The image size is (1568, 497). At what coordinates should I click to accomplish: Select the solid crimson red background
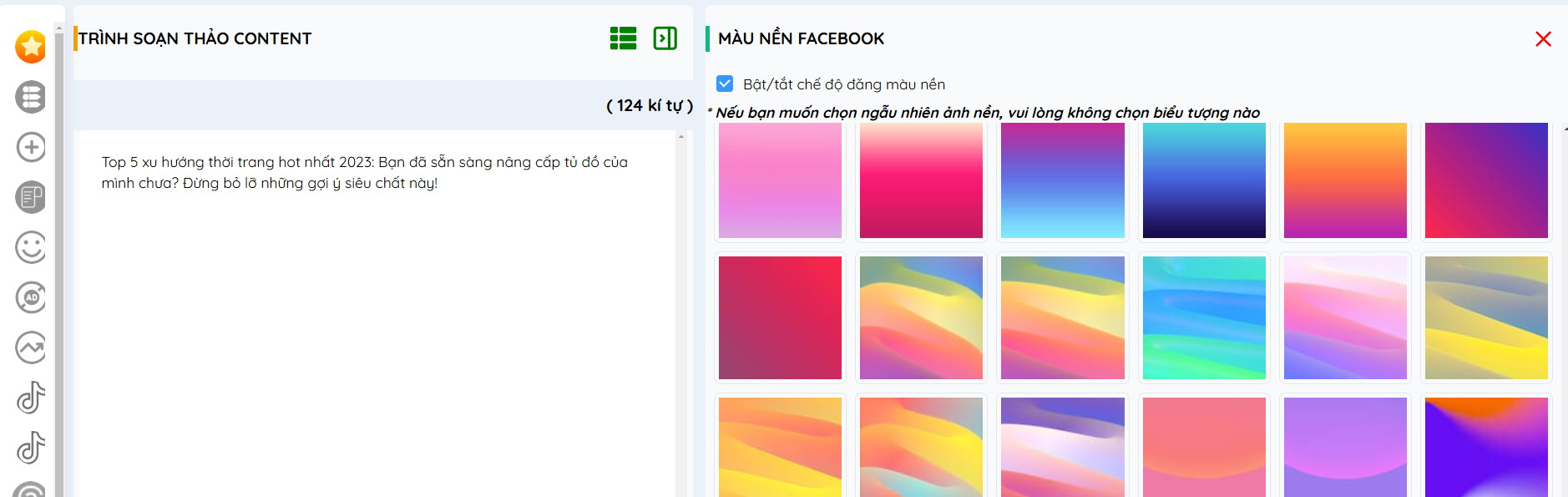coord(780,317)
